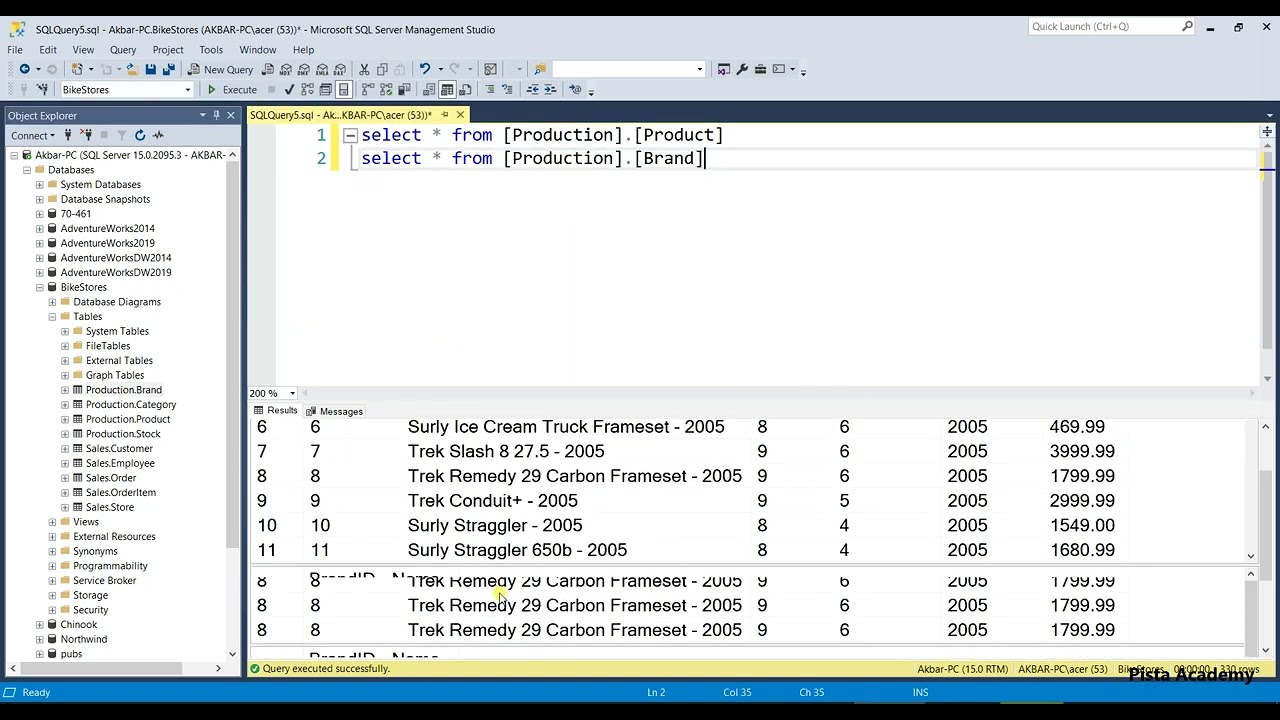Select Sales.Customer table in tree
The width and height of the screenshot is (1280, 720).
coord(119,448)
